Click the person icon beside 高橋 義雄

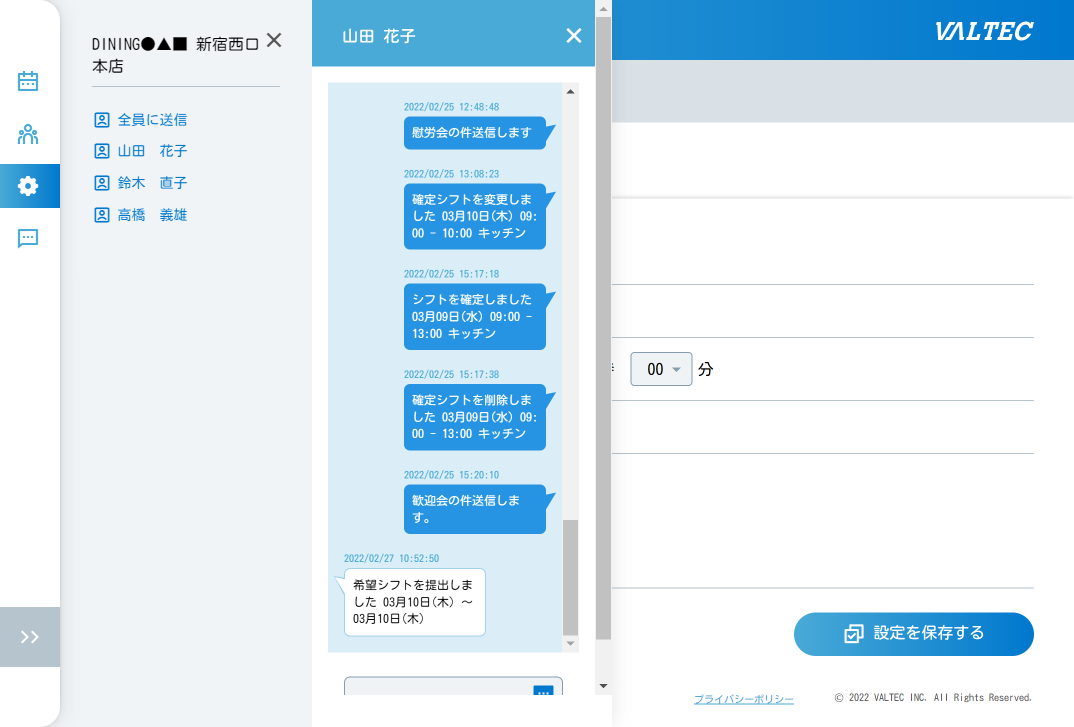[x=102, y=214]
